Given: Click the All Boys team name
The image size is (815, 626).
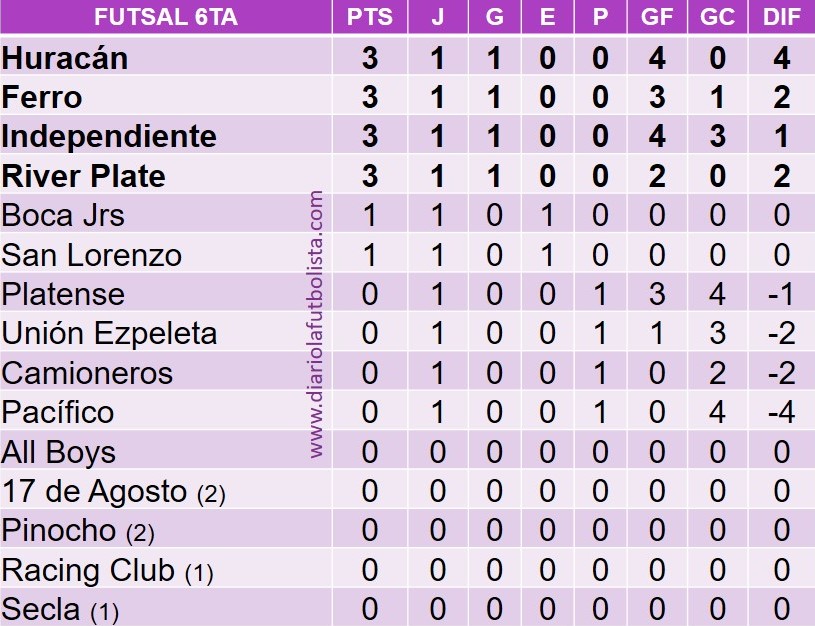Looking at the screenshot, I should tap(59, 452).
